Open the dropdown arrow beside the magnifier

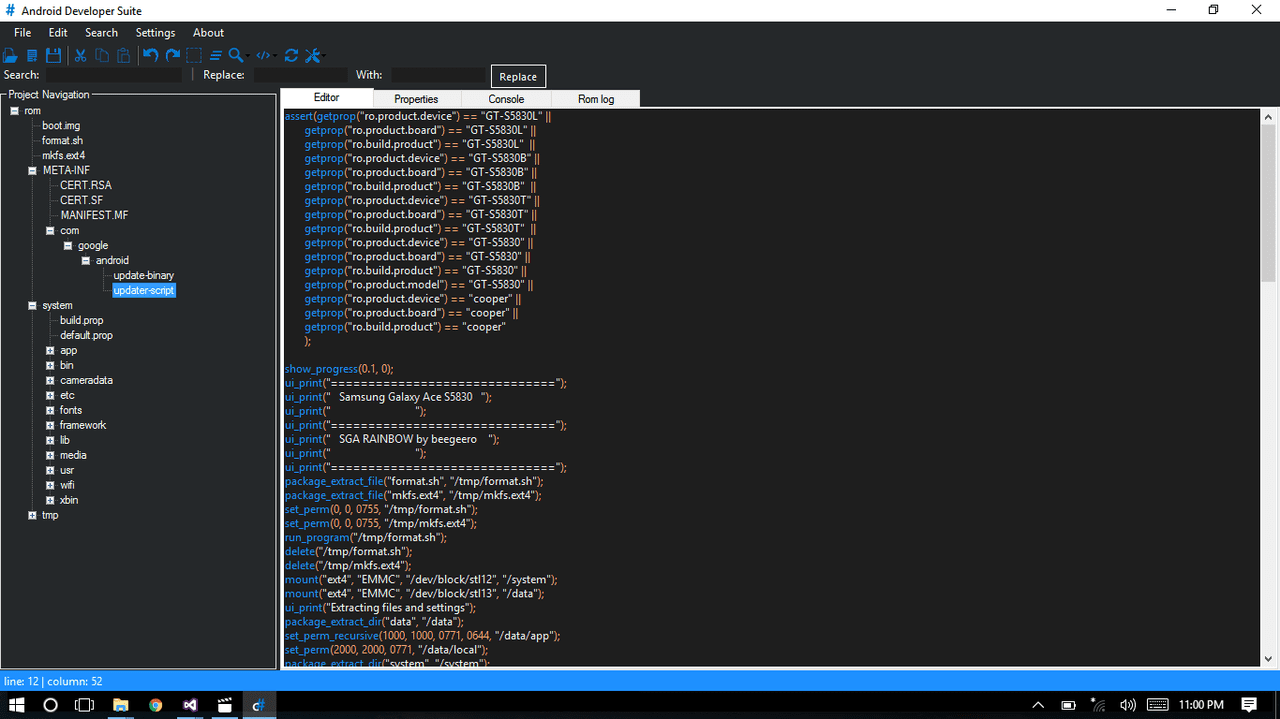click(246, 56)
